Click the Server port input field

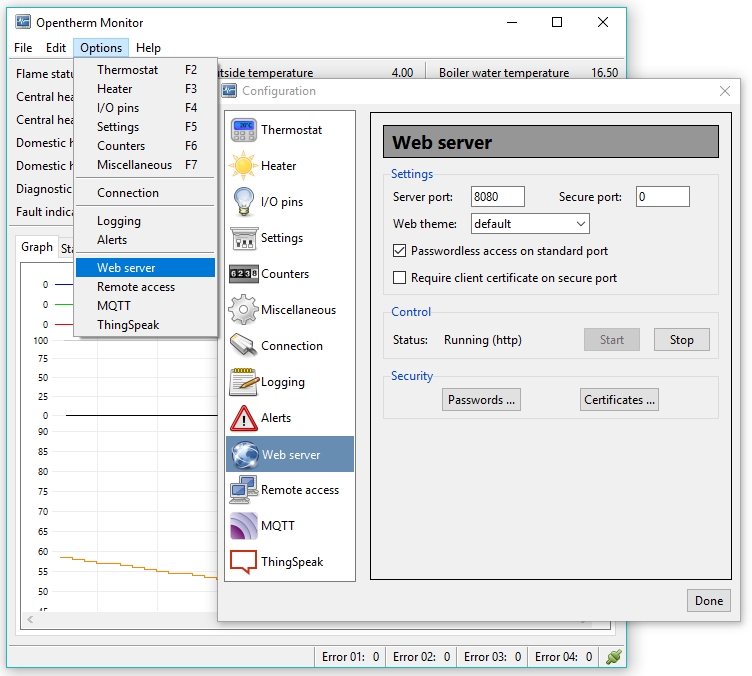pyautogui.click(x=498, y=197)
